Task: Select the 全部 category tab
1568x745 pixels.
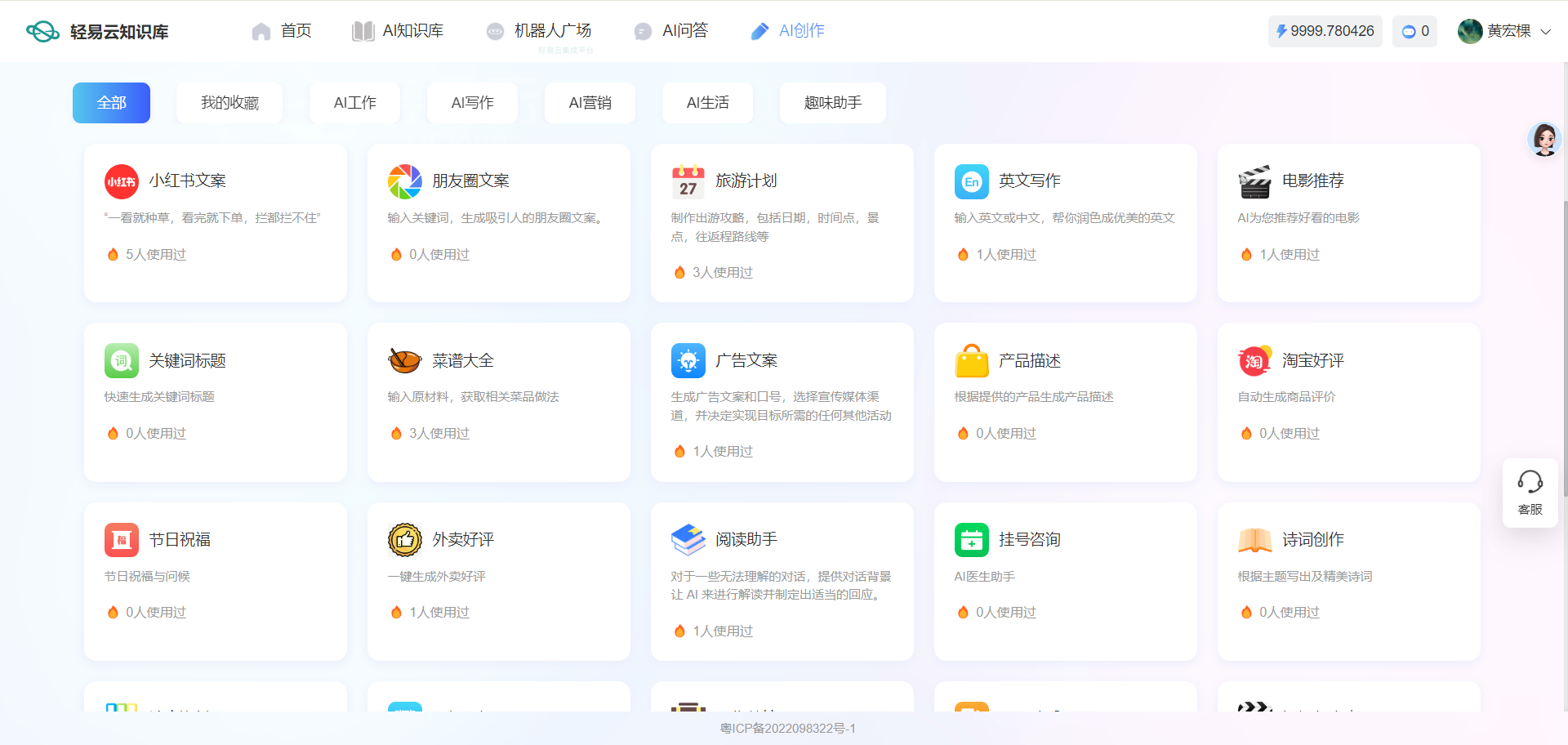Action: tap(111, 103)
